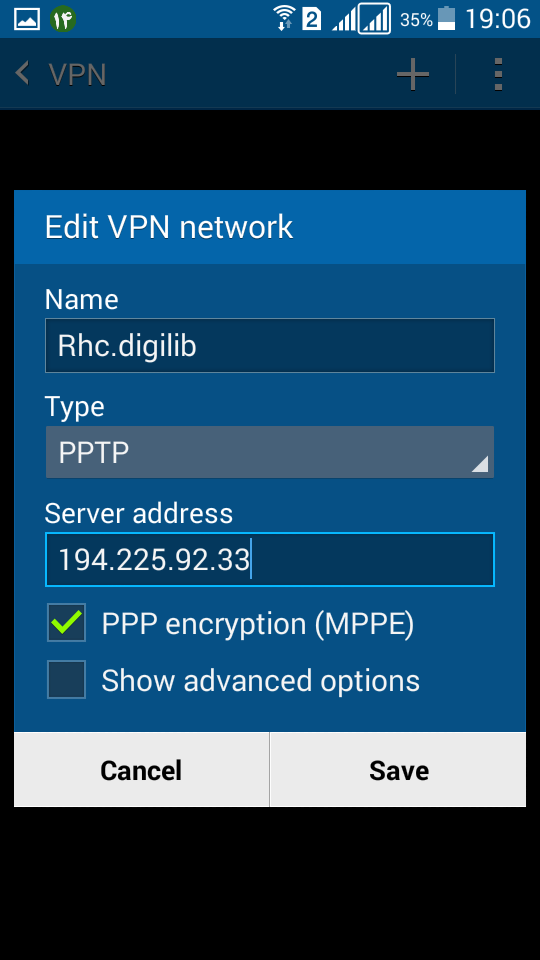Tap the PPP encryption (MPPE) label
Screen dimensions: 540x960
[x=258, y=623]
